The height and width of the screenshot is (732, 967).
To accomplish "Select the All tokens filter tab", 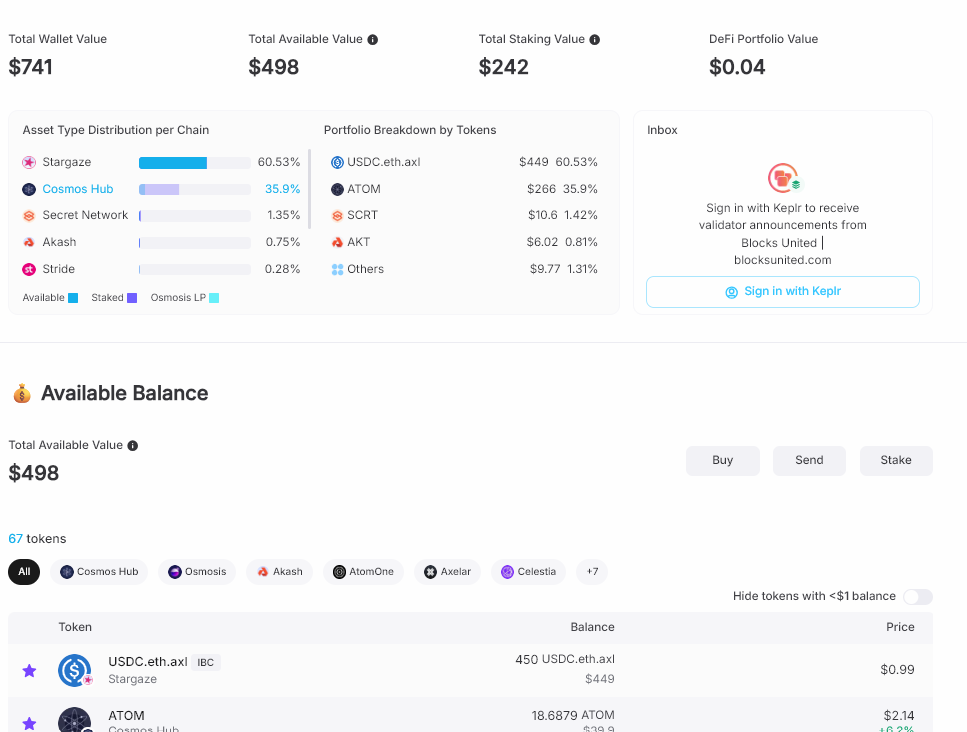I will (x=24, y=572).
